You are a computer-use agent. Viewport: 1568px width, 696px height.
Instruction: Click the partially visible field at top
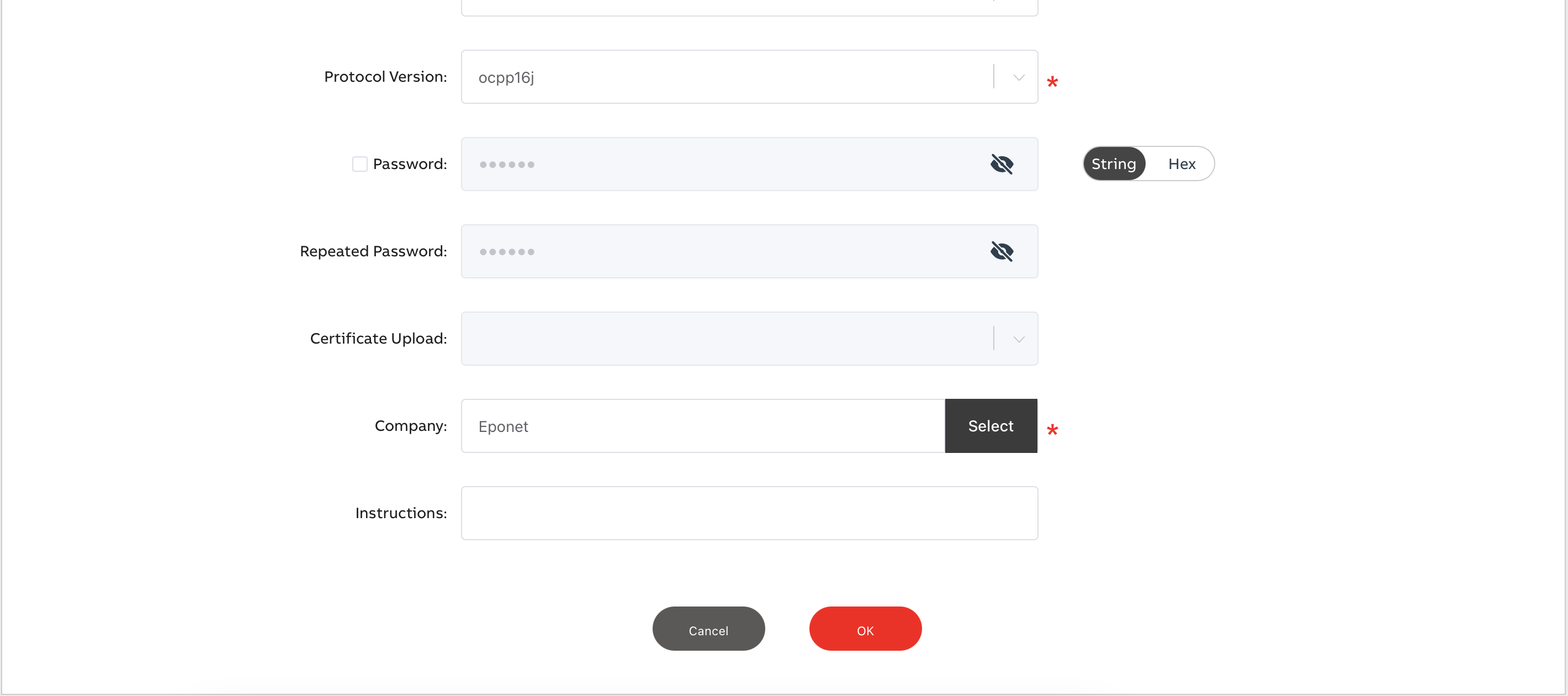(x=749, y=7)
